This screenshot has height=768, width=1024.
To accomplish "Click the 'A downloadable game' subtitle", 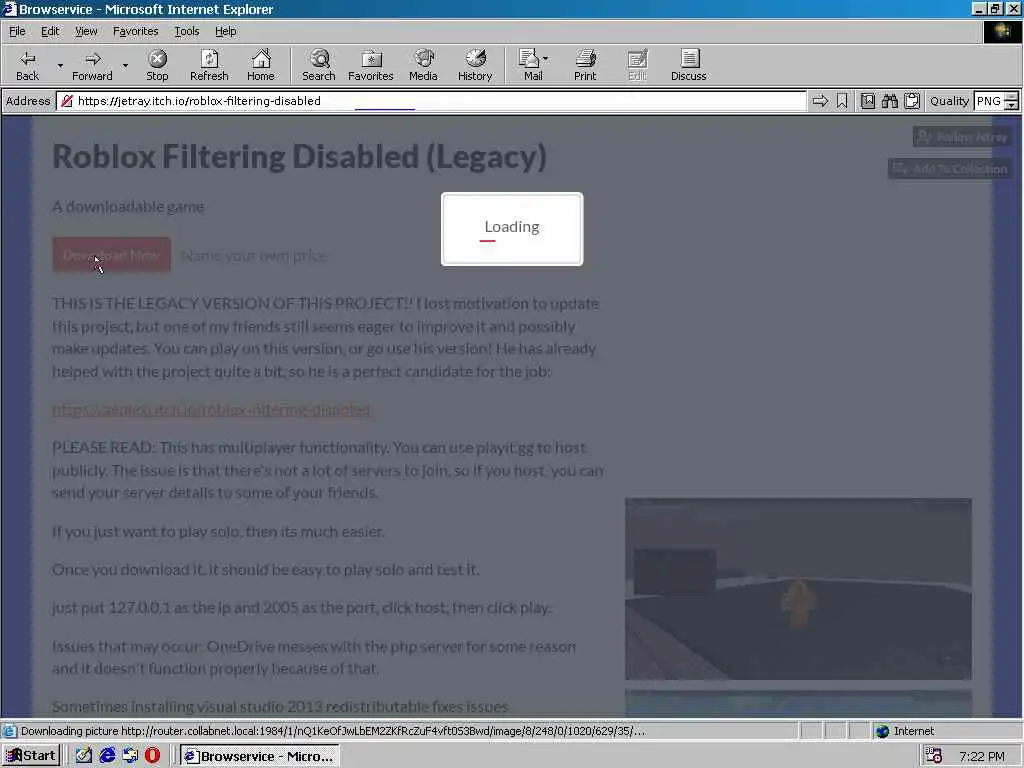I will click(128, 206).
